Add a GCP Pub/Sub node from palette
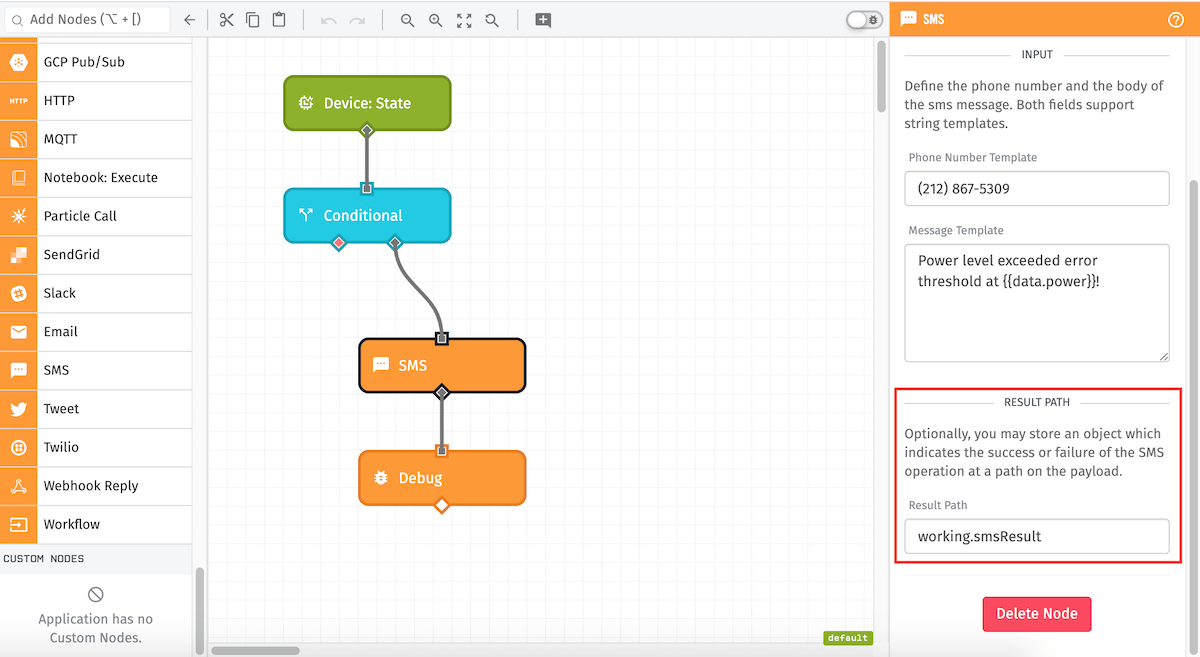Viewport: 1200px width, 657px height. point(96,62)
